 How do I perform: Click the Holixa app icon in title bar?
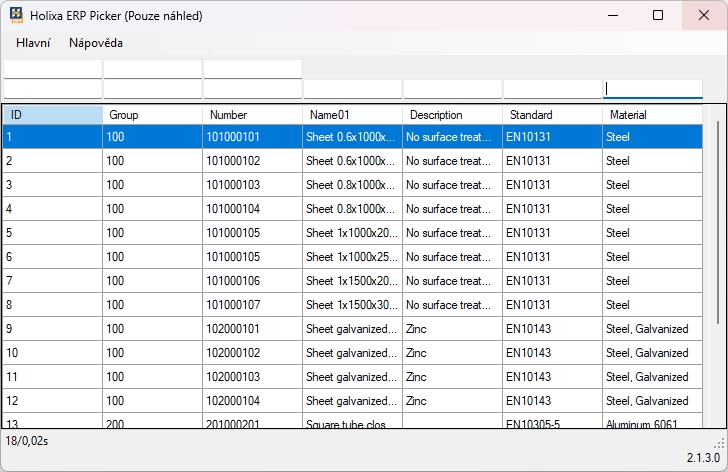point(17,16)
